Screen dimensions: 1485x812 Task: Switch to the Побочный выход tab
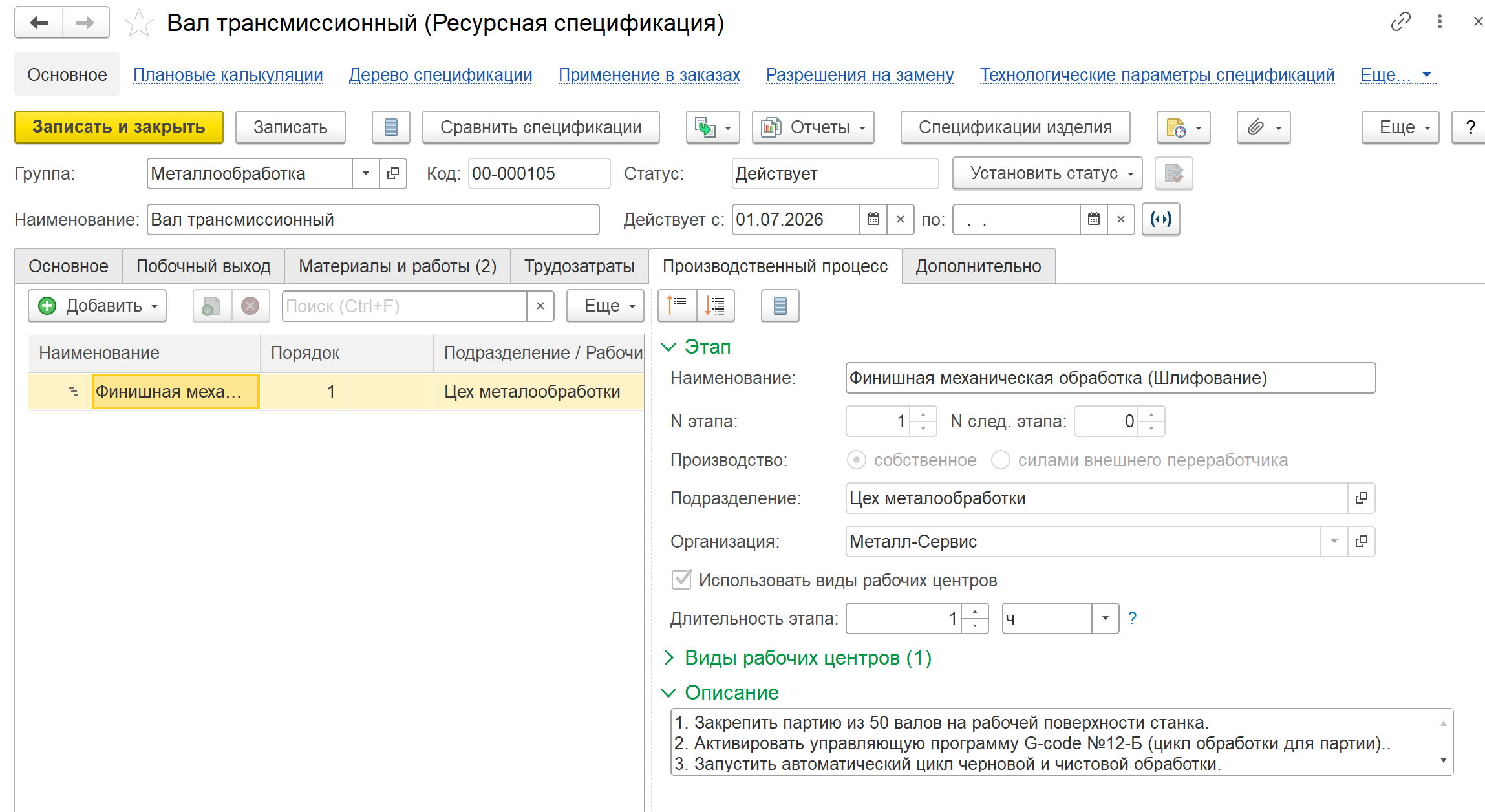coord(203,266)
